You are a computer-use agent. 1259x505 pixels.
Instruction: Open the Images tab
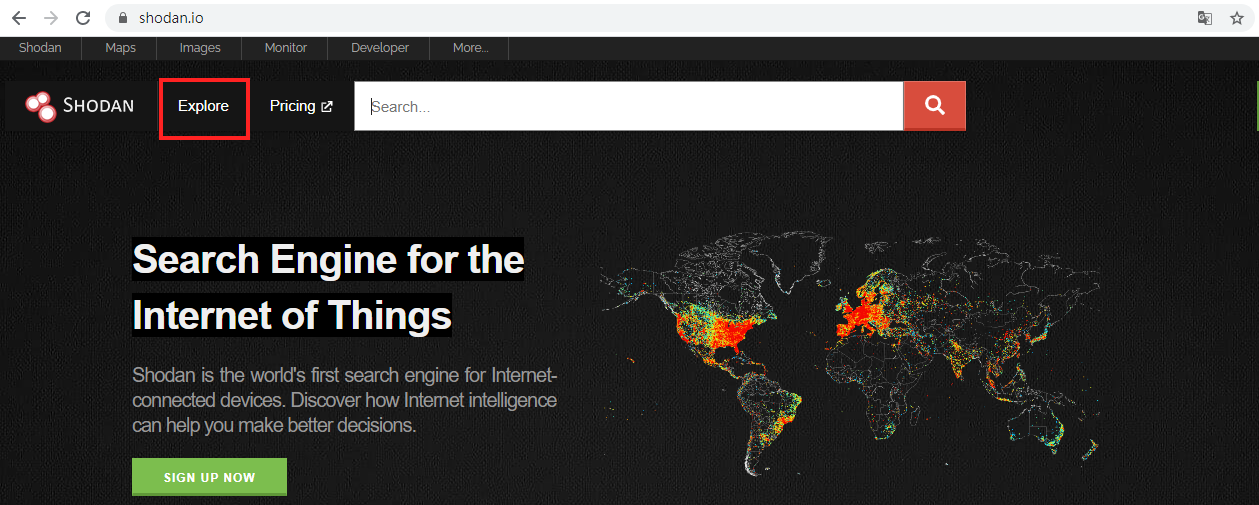200,48
